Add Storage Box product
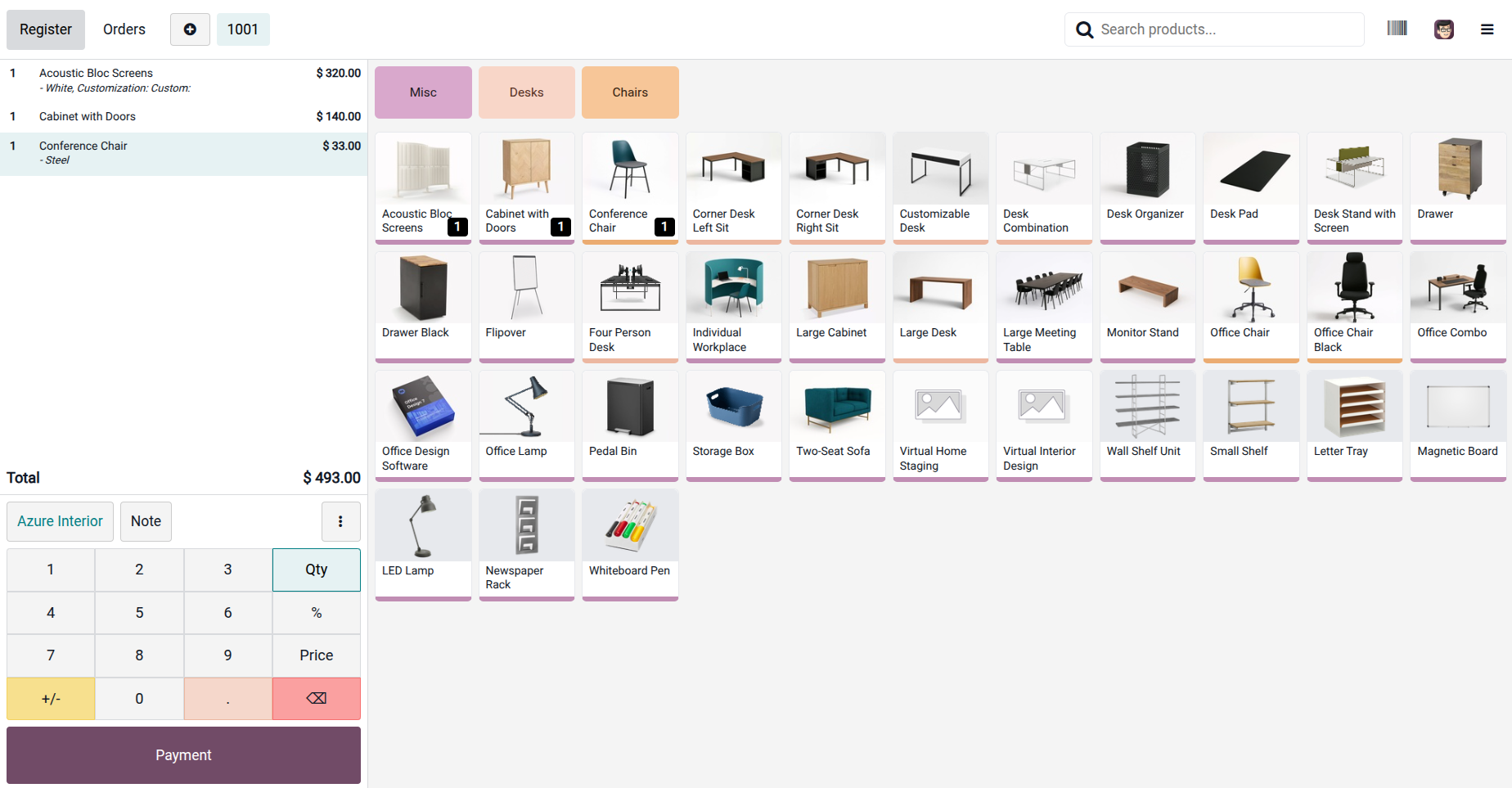1512x788 pixels. pyautogui.click(x=734, y=426)
